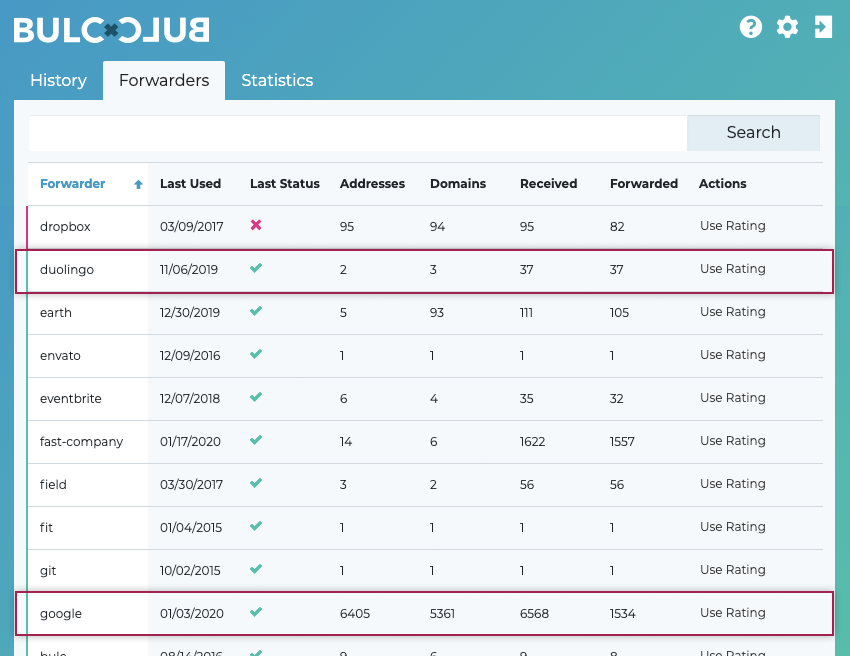
Task: Click the Rating link for git
Action: 745,570
